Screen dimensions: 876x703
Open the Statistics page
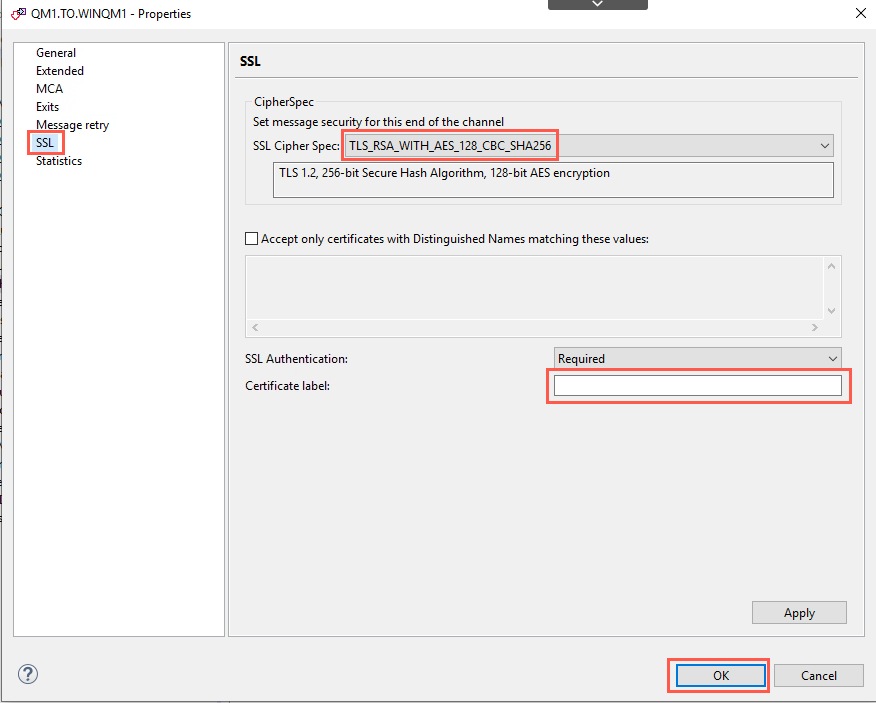(x=59, y=160)
